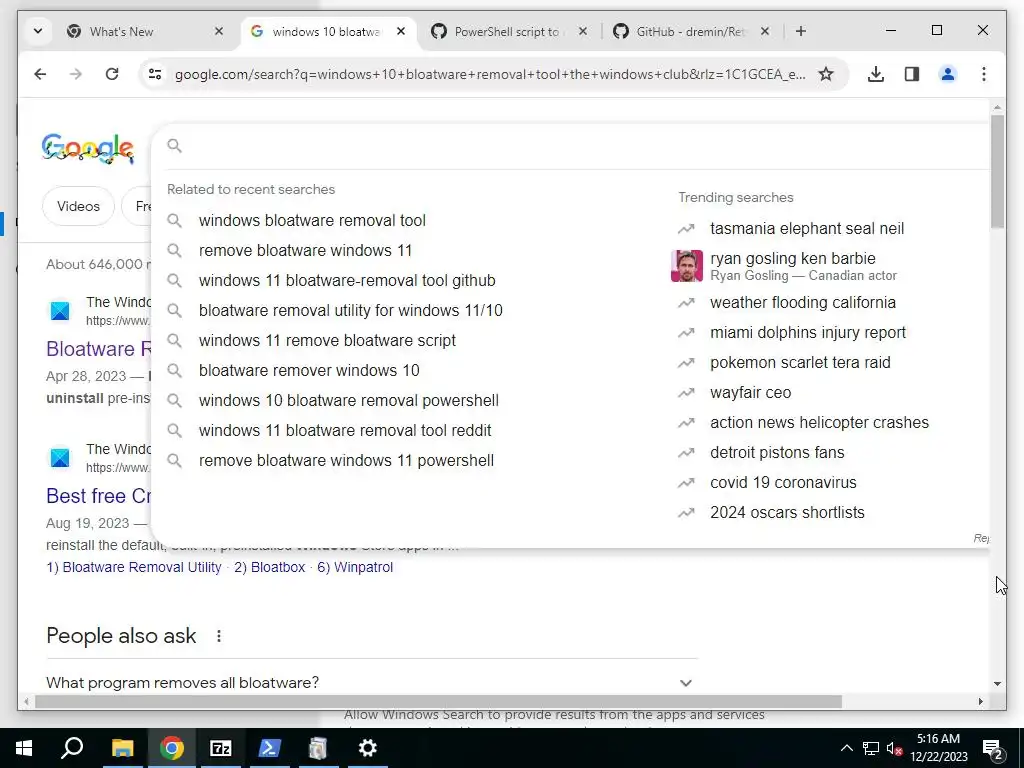1024x768 pixels.
Task: Open the Winpatrol sublink
Action: (355, 568)
